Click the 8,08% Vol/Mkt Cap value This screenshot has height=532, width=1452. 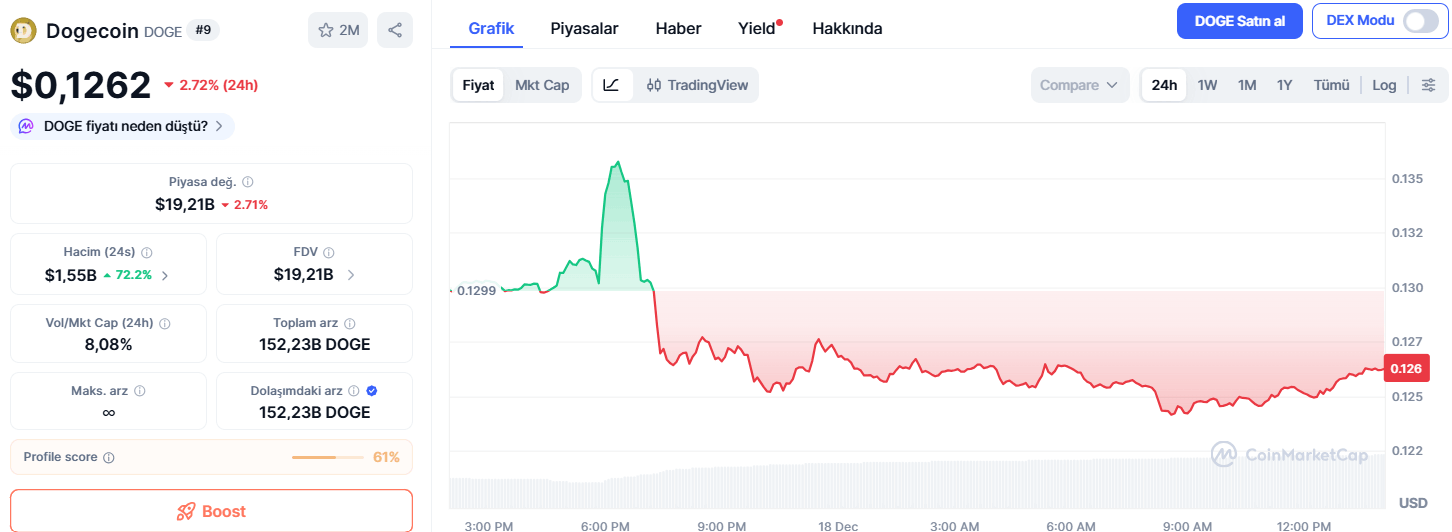coord(108,344)
